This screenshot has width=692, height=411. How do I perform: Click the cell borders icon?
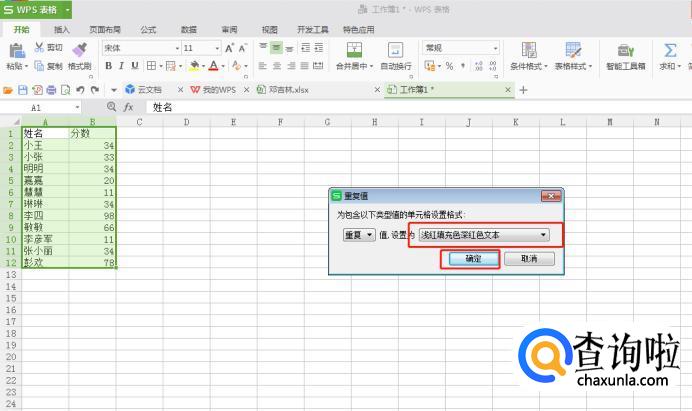151,66
